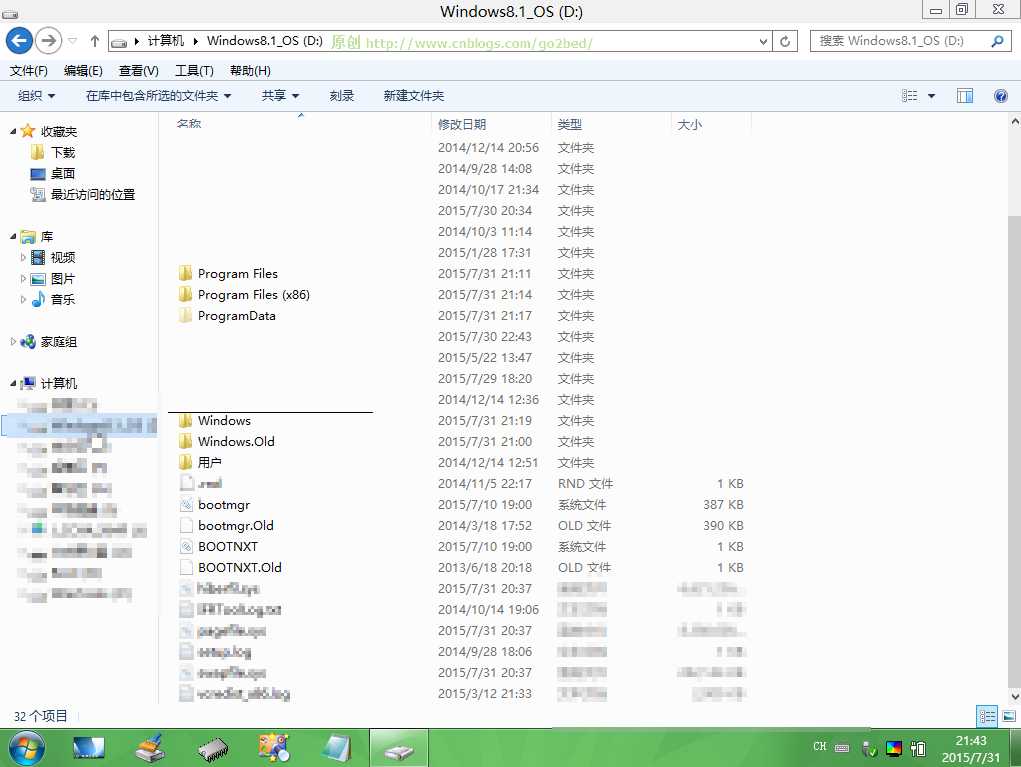Image resolution: width=1021 pixels, height=767 pixels.
Task: Go forward with the Forward arrow
Action: (x=48, y=41)
